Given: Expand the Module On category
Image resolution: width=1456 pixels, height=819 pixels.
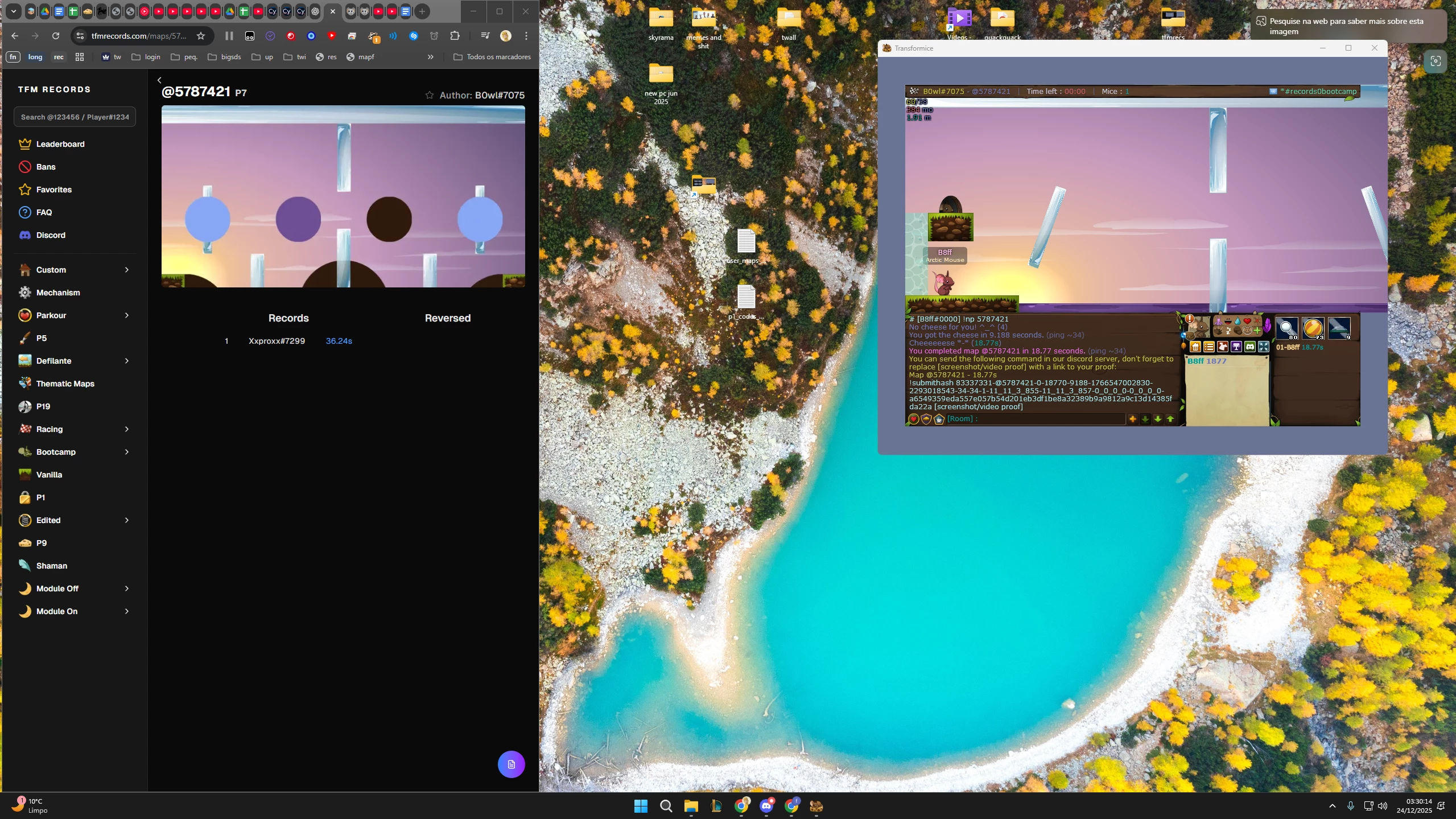Looking at the screenshot, I should tap(75, 611).
